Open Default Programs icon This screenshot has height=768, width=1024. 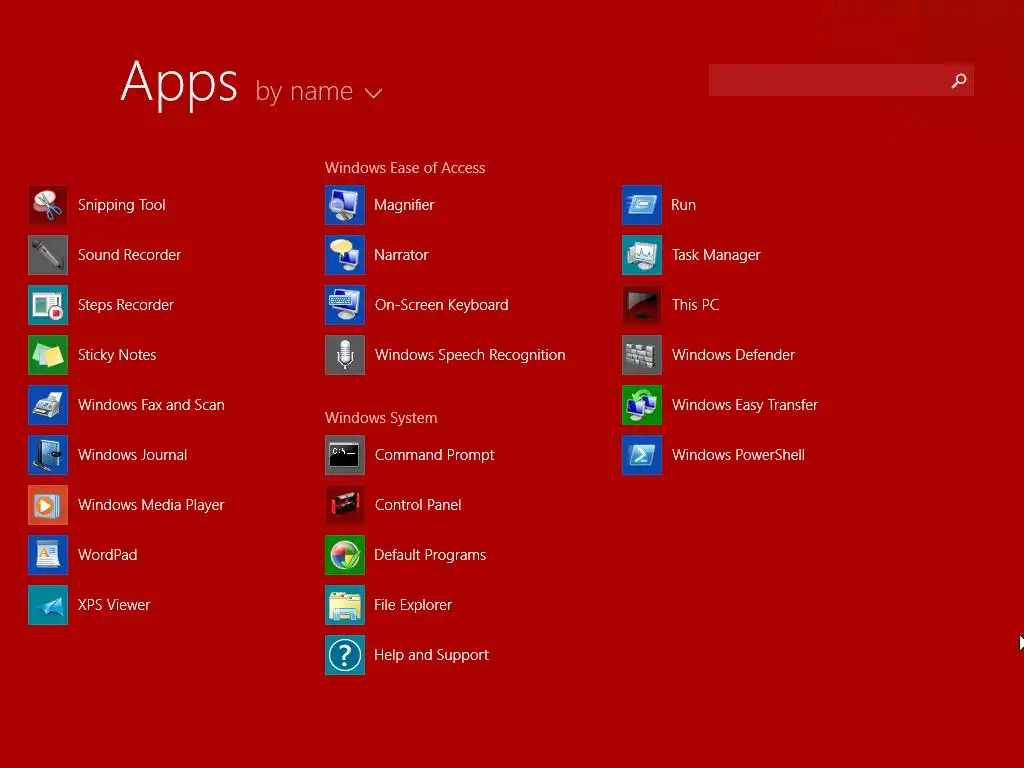pyautogui.click(x=345, y=555)
